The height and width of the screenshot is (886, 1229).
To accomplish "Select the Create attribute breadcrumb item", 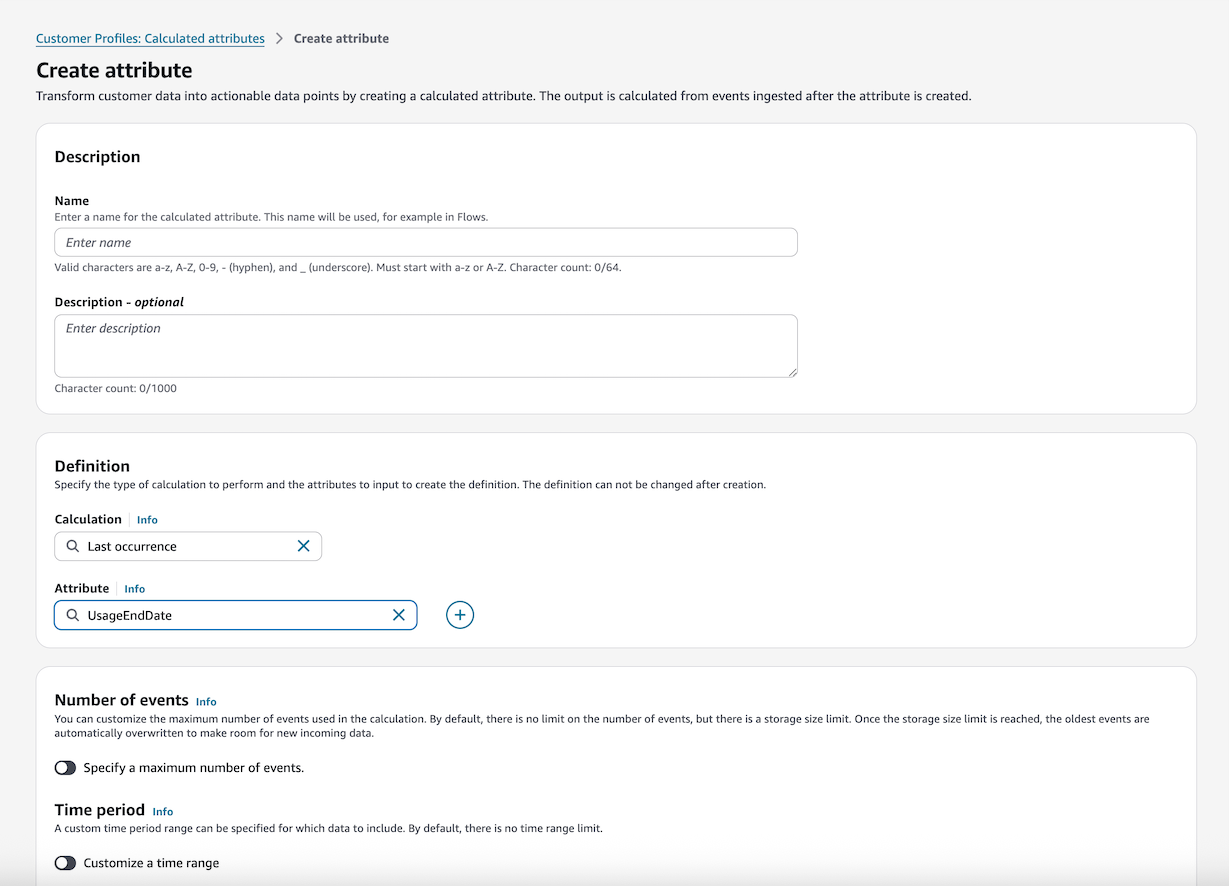I will point(341,38).
